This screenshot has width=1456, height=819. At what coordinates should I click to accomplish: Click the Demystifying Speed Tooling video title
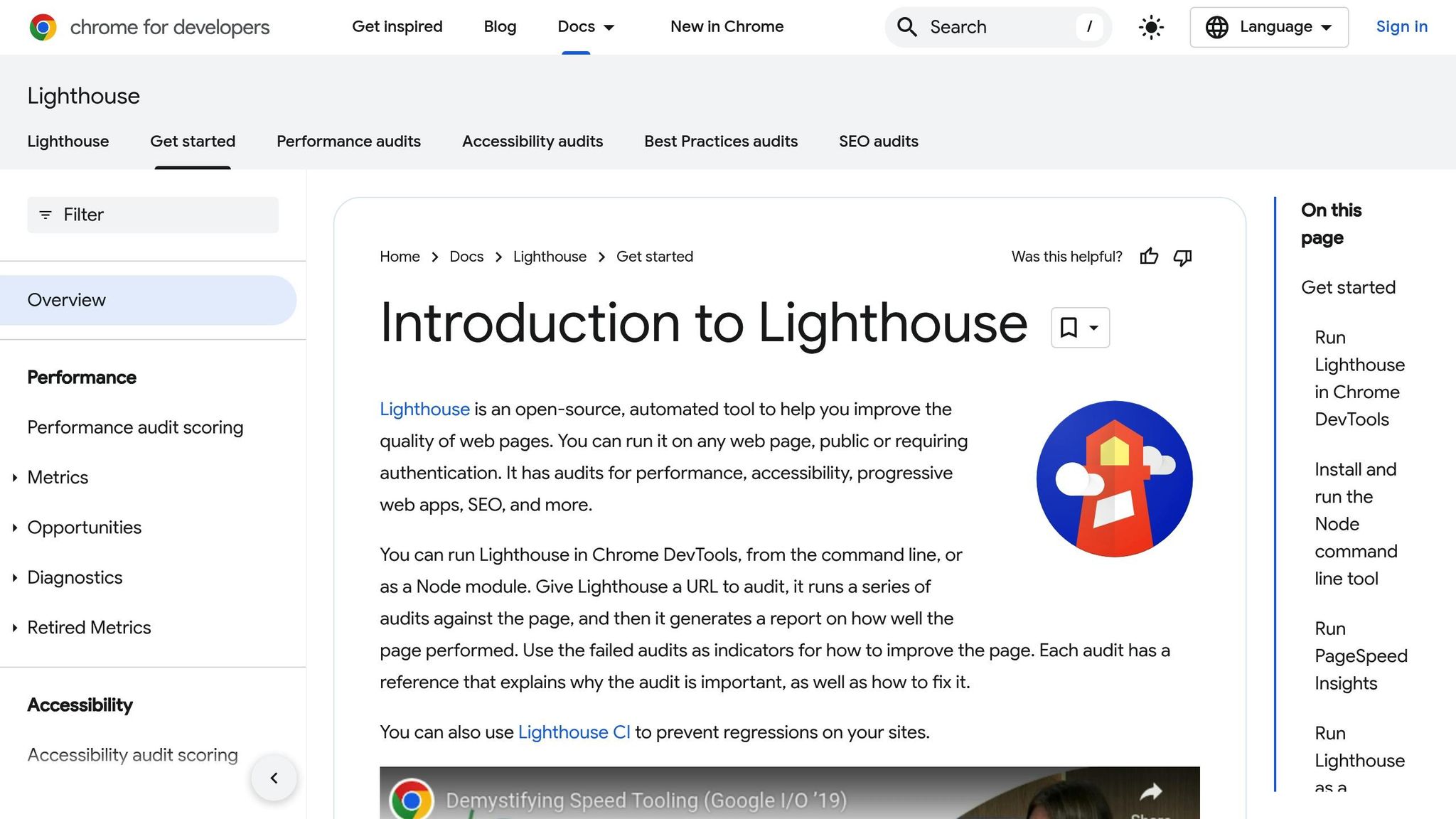click(646, 801)
